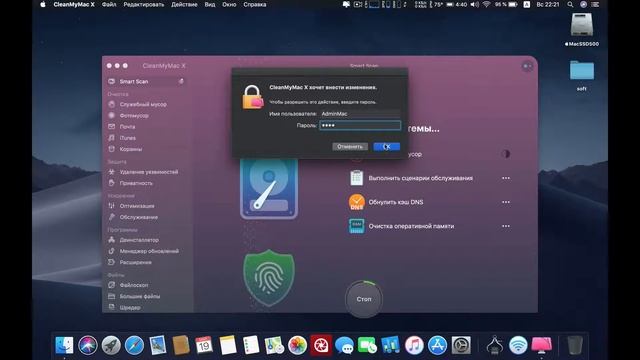Viewport: 640px width, 360px height.
Task: Launch Safari from the Dock
Action: click(134, 345)
